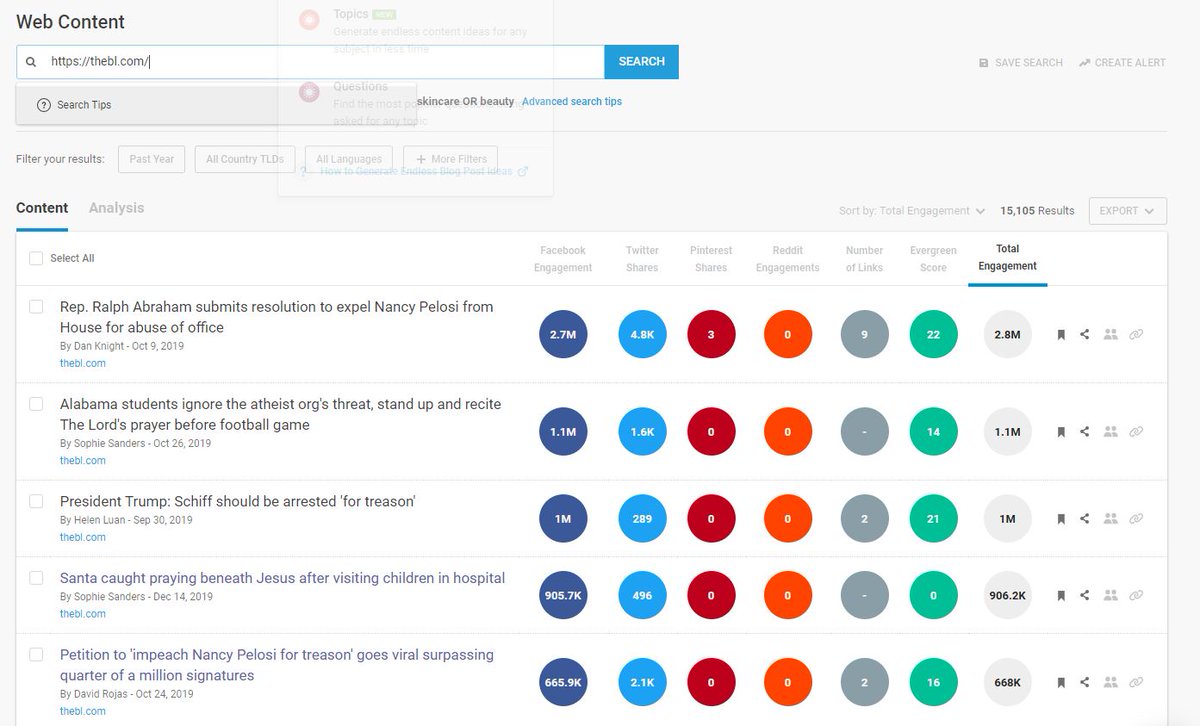The image size is (1200, 726).
Task: Sort by Total Engagement column
Action: click(x=1007, y=257)
